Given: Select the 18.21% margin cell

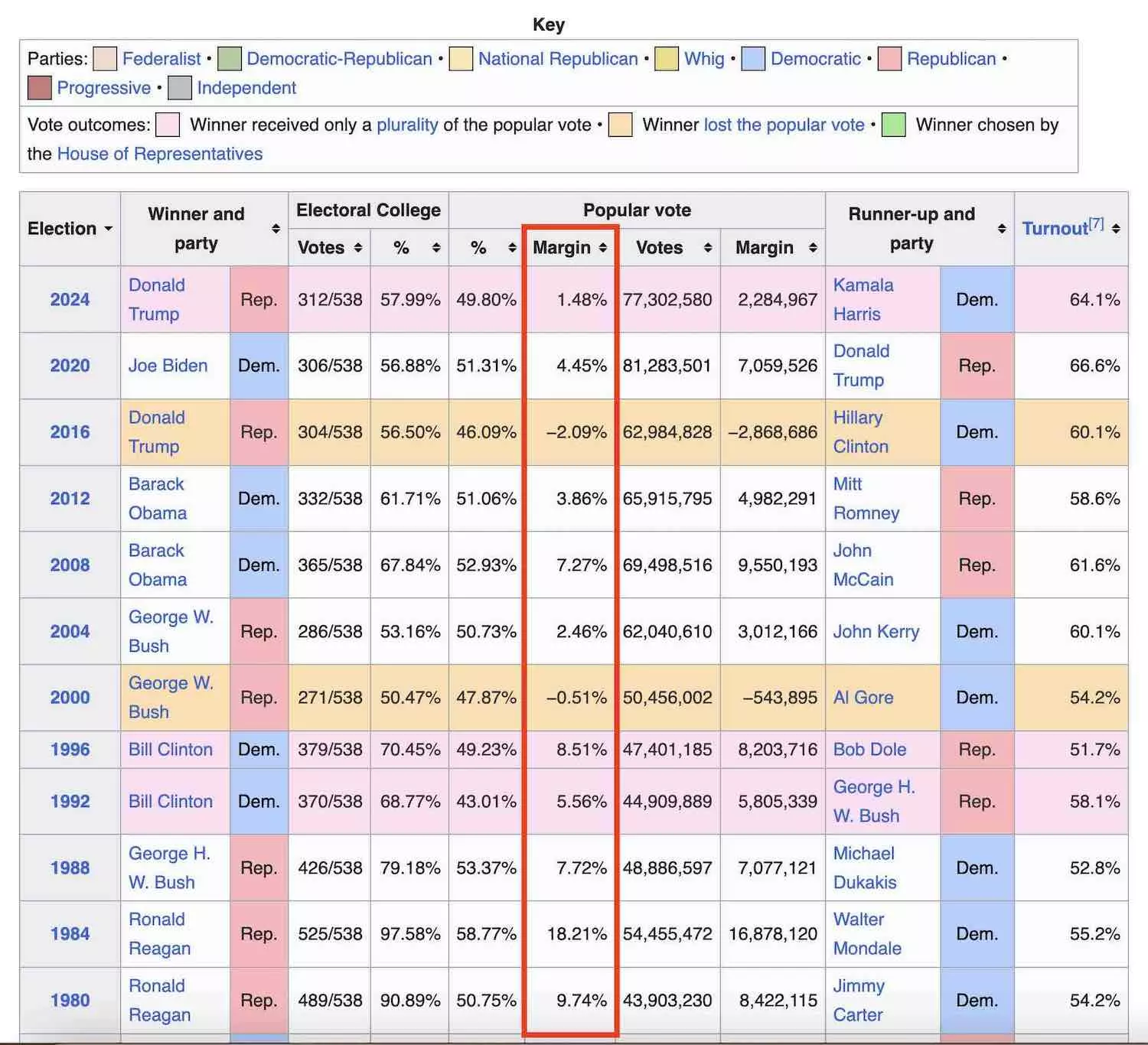Looking at the screenshot, I should 570,934.
